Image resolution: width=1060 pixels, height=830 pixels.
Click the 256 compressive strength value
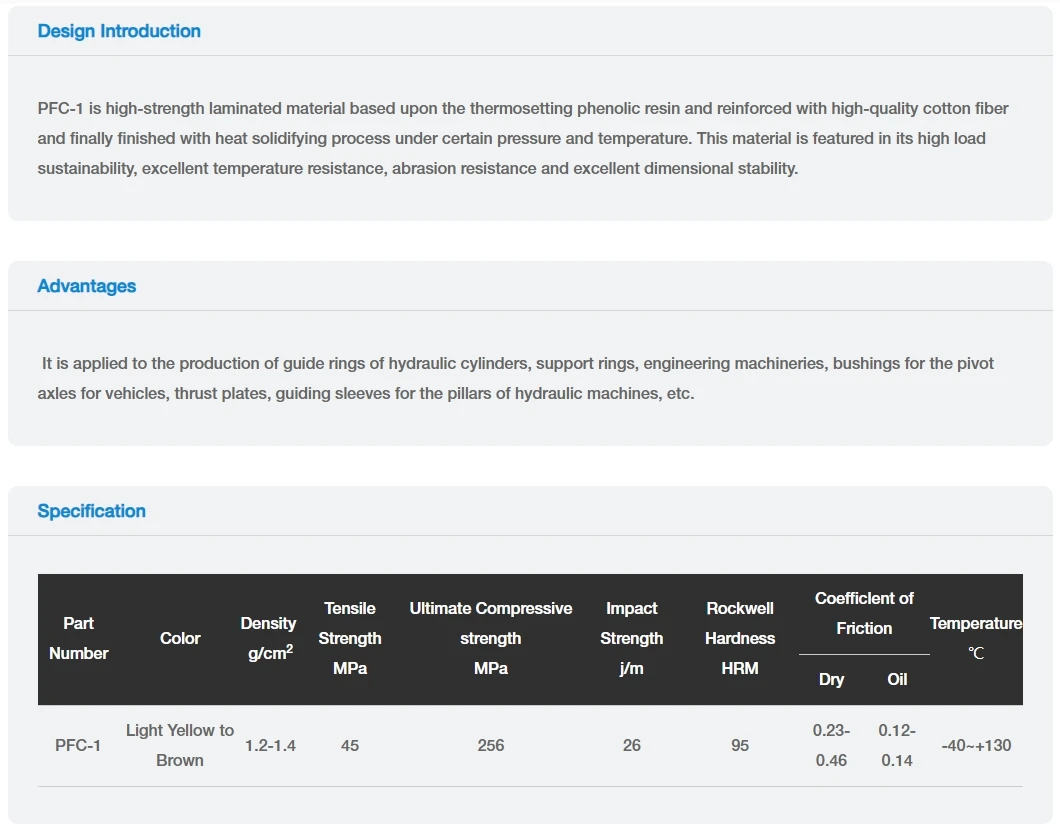point(491,745)
